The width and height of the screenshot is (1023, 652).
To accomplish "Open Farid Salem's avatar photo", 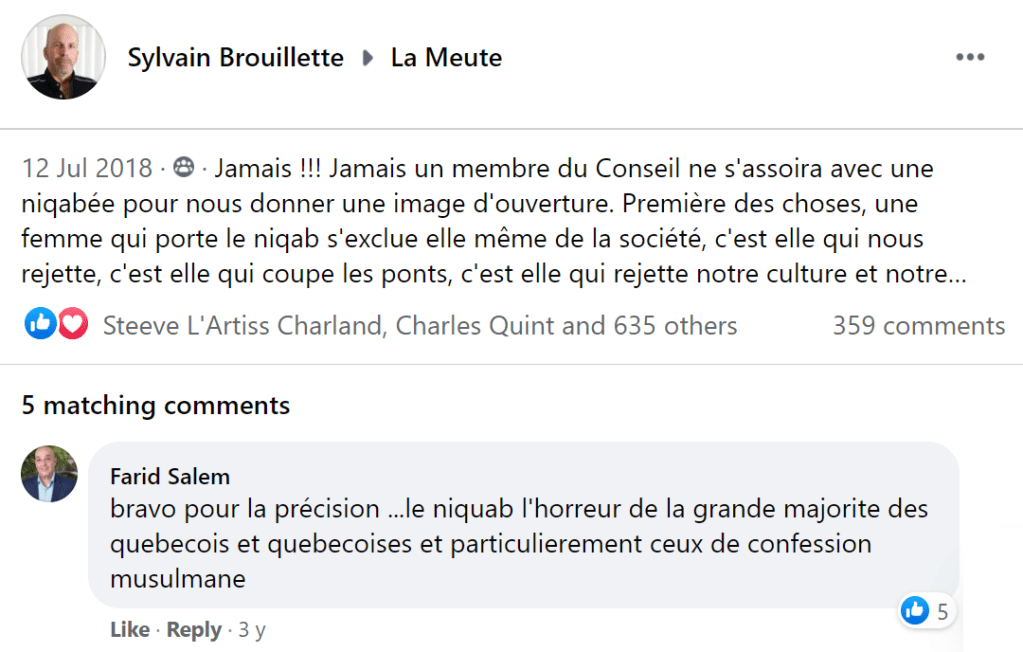I will point(49,473).
